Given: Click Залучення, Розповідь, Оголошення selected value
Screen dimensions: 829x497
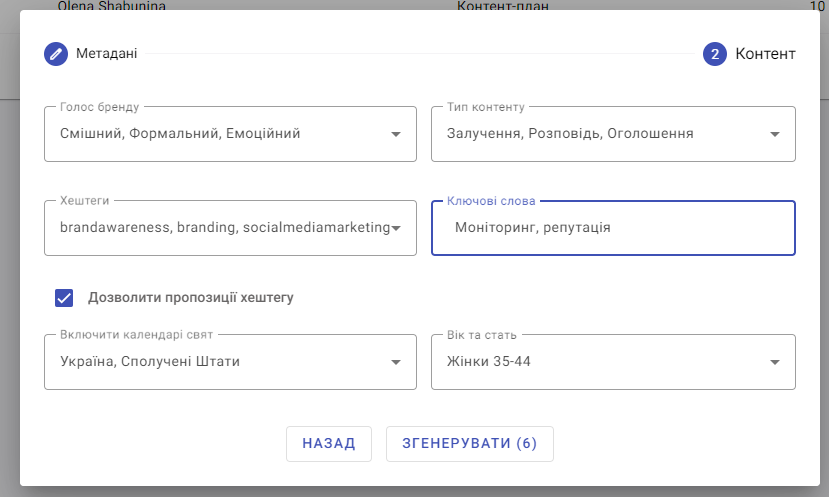Looking at the screenshot, I should (x=570, y=133).
